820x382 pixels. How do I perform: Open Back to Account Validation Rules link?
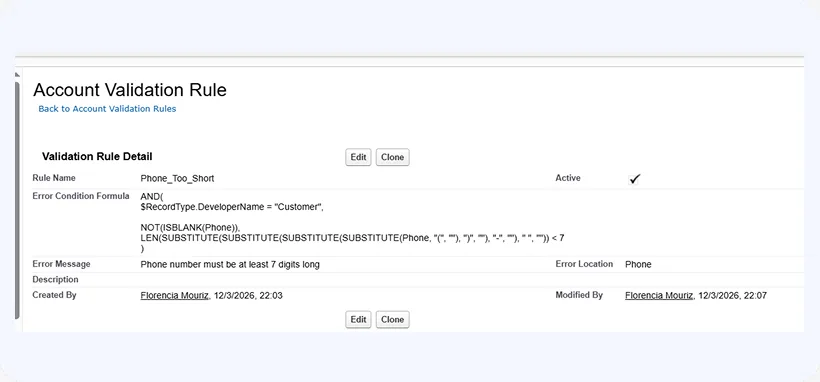107,109
